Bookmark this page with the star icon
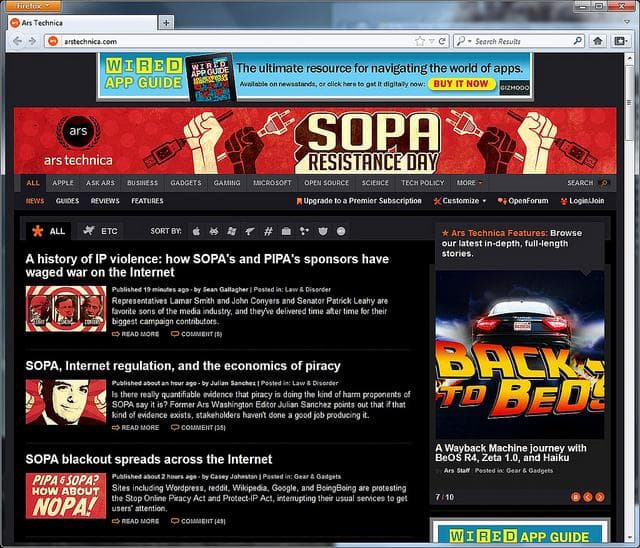Screen dimensions: 640x548 [x=419, y=41]
